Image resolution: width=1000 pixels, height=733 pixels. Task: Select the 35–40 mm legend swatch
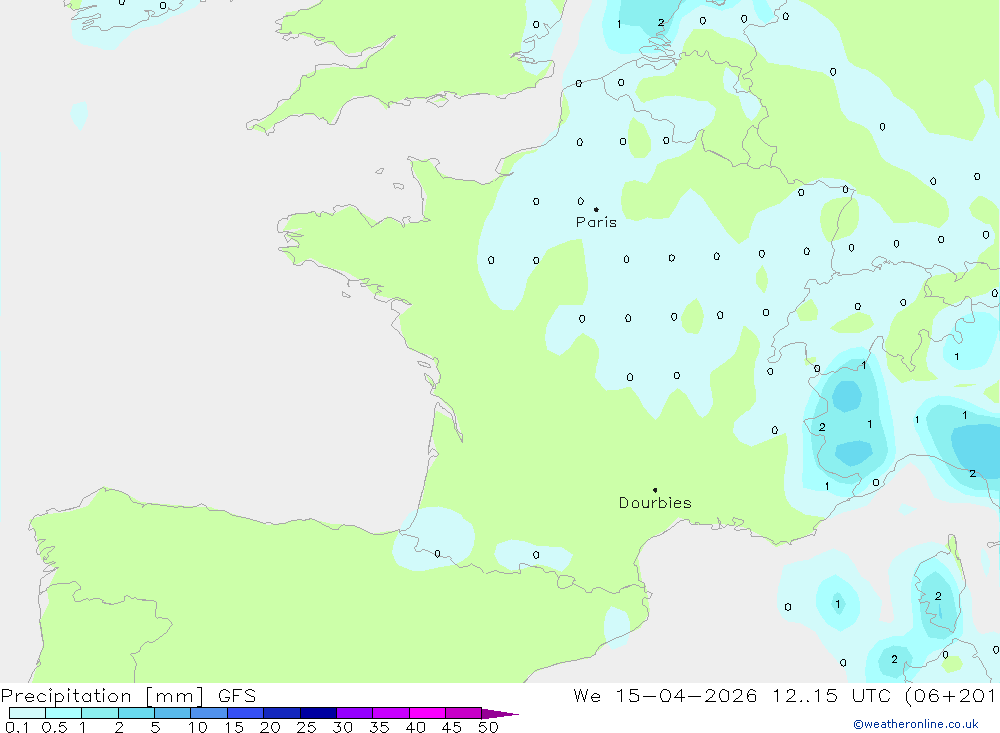pos(391,713)
